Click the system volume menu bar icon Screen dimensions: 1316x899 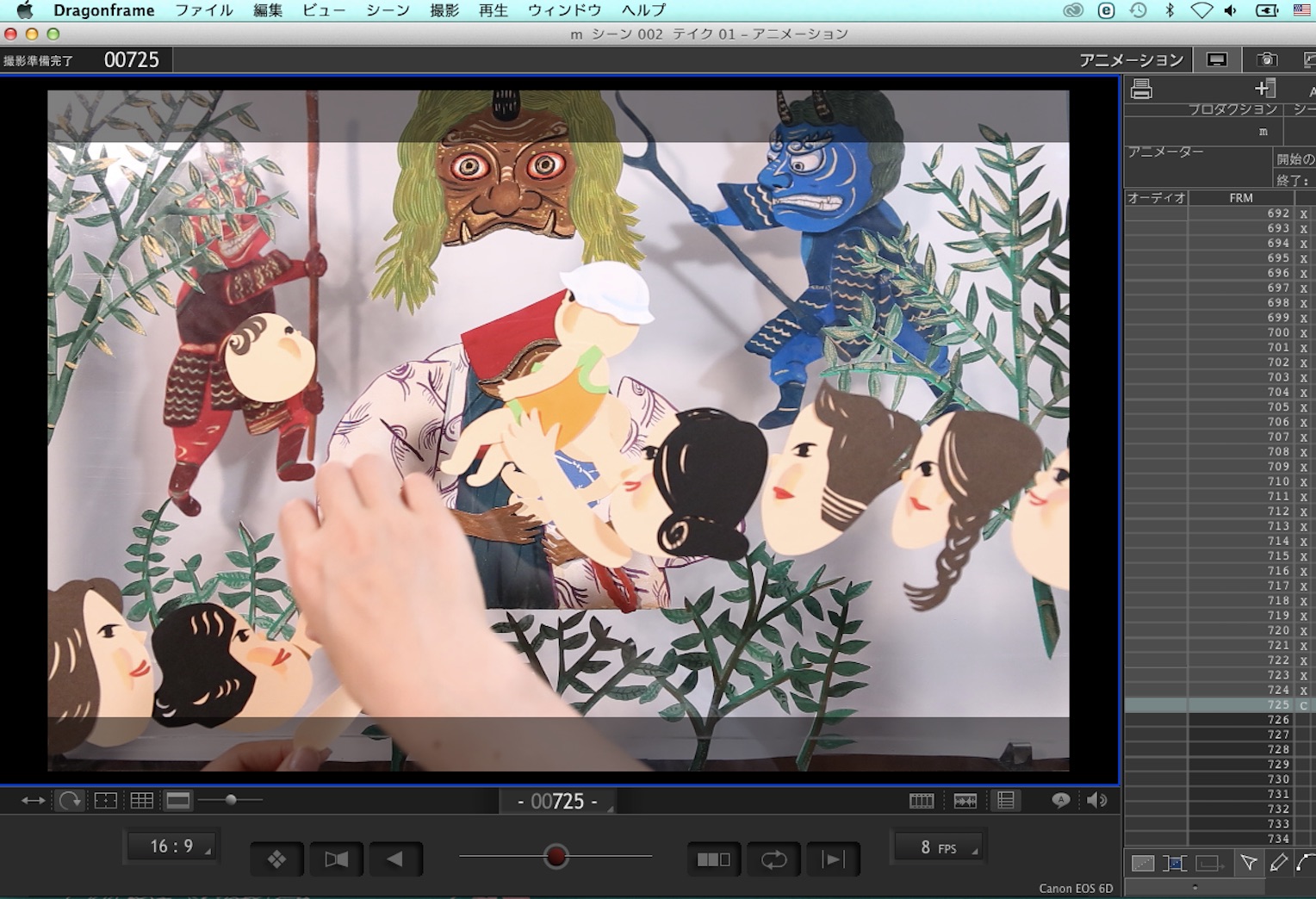click(1231, 10)
